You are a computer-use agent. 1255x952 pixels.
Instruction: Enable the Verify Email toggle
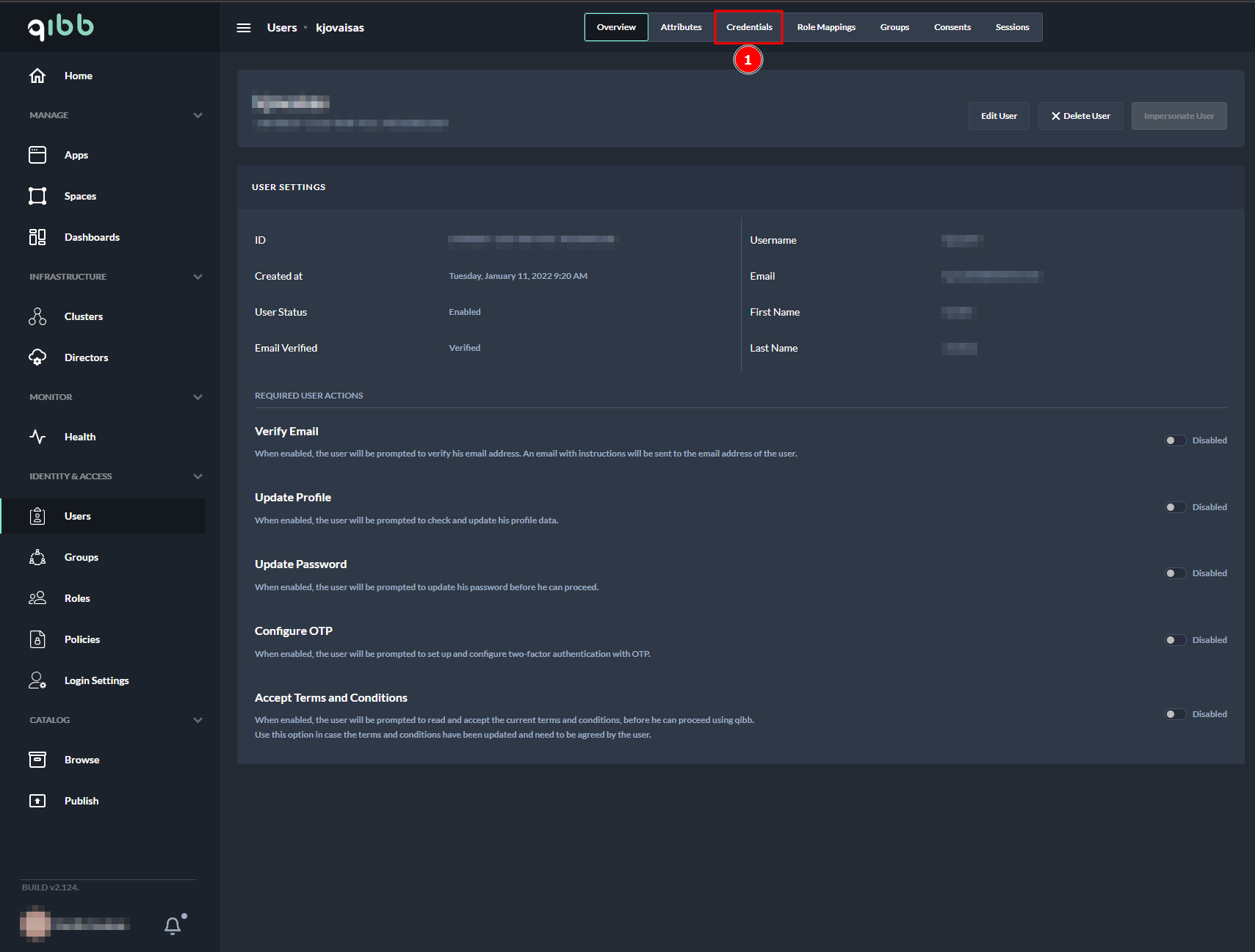pyautogui.click(x=1175, y=440)
